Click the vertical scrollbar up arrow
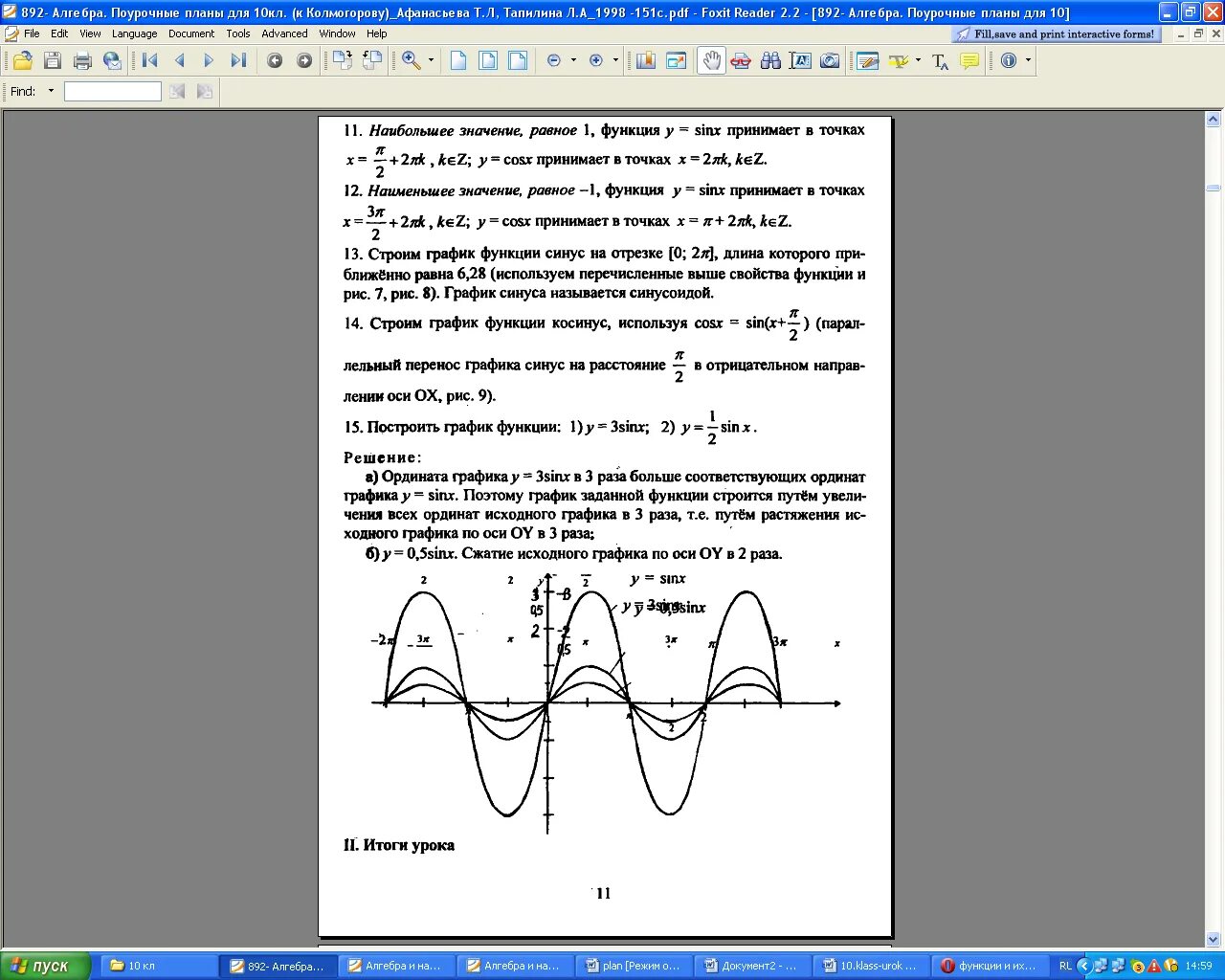This screenshot has height=980, width=1225. pos(1213,119)
